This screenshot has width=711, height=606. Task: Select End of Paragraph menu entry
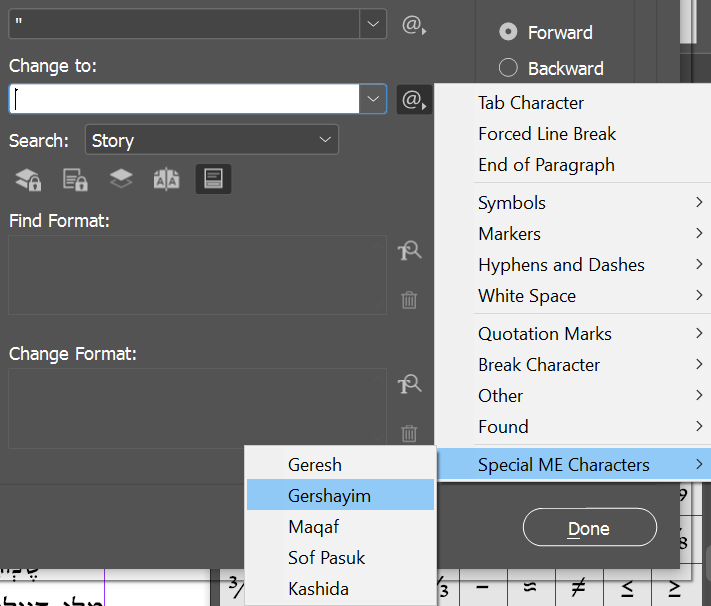546,165
